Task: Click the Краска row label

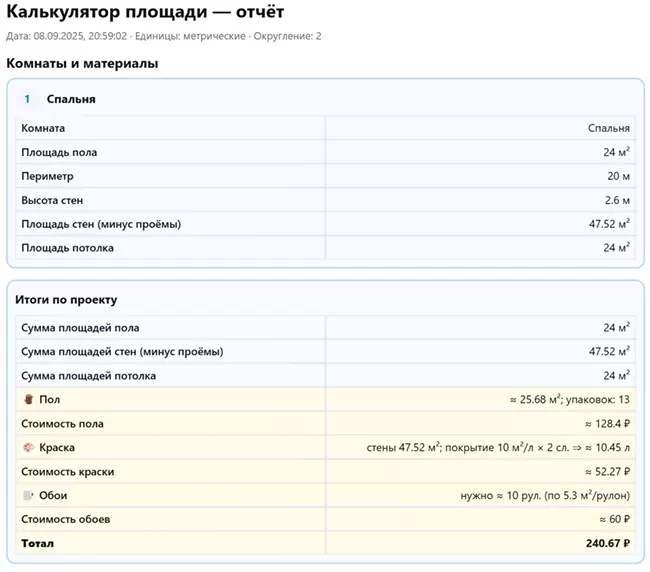Action: click(x=57, y=448)
